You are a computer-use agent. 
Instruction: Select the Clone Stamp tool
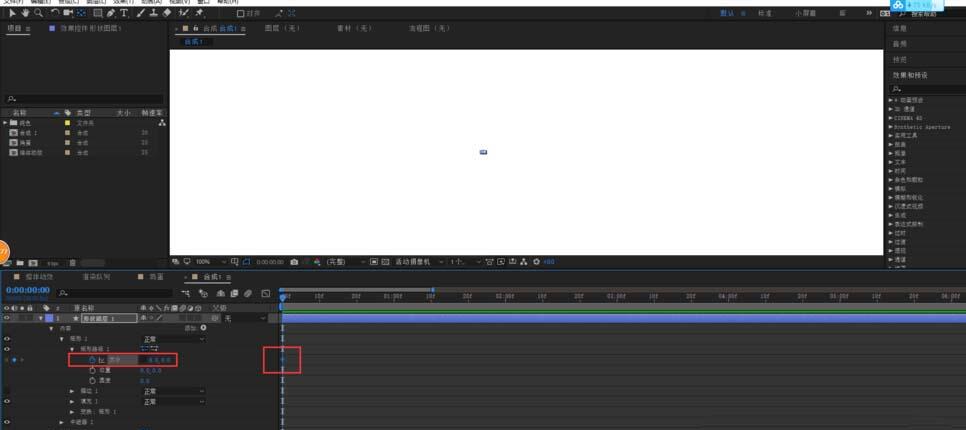(153, 13)
